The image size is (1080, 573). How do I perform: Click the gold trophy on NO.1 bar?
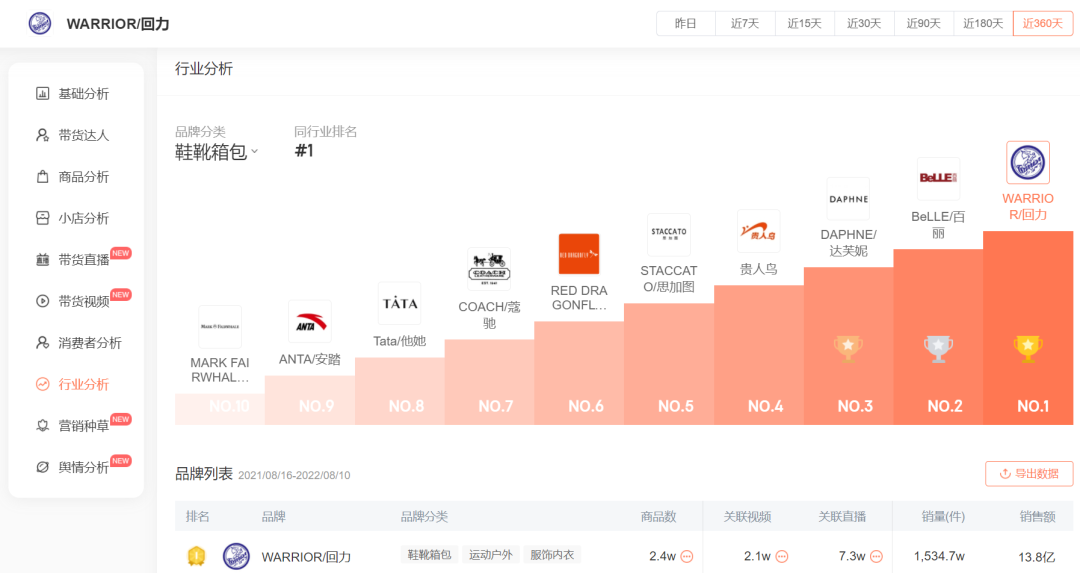click(1028, 348)
